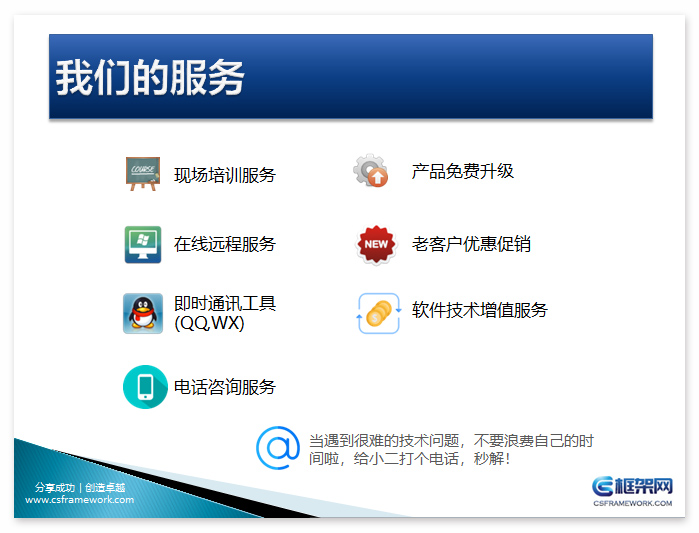Select the QQ penguin icon

[x=143, y=313]
